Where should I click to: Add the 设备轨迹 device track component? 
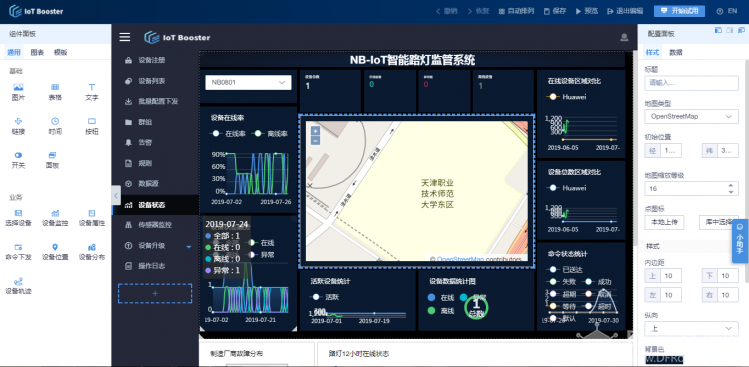(x=18, y=286)
